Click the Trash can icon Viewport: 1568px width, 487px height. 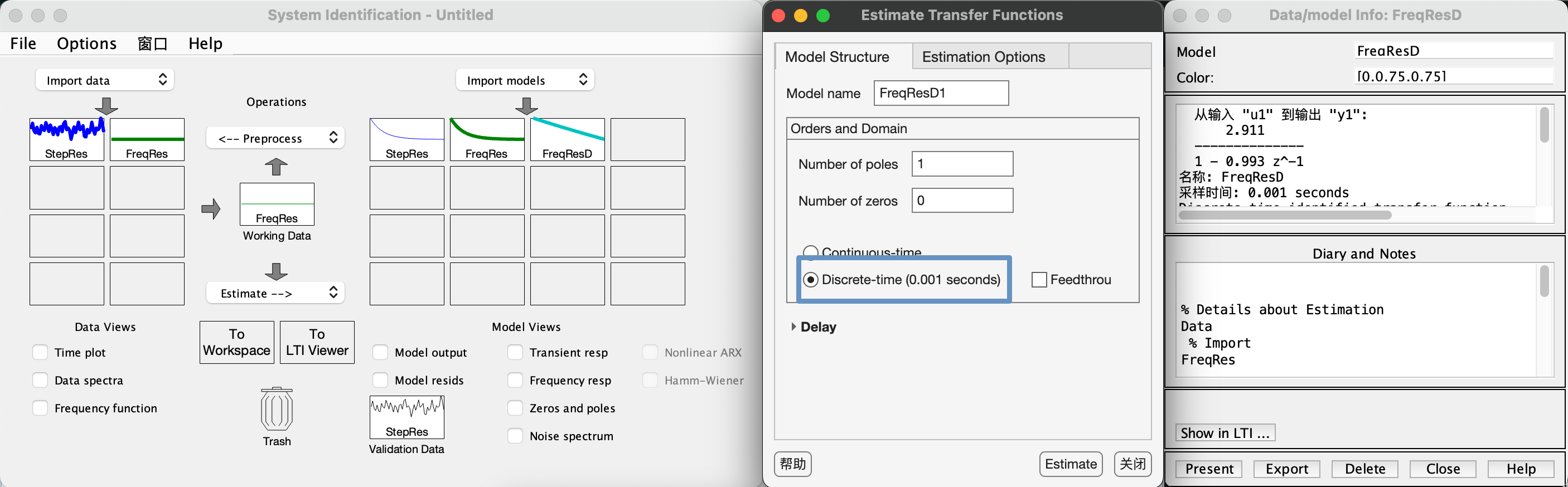coord(277,408)
